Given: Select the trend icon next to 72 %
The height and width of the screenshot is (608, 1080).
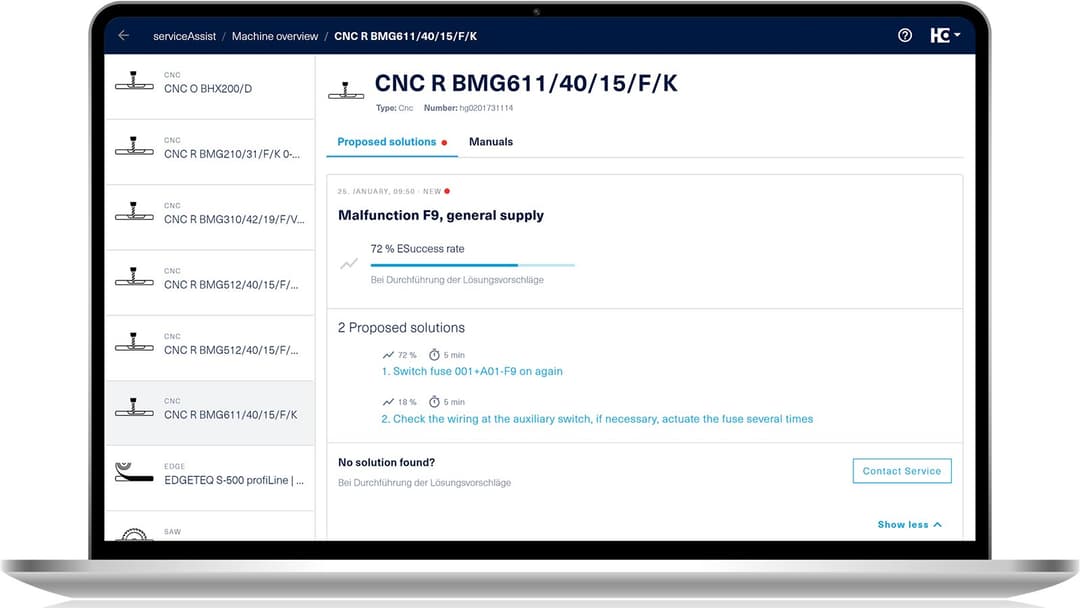Looking at the screenshot, I should [388, 355].
